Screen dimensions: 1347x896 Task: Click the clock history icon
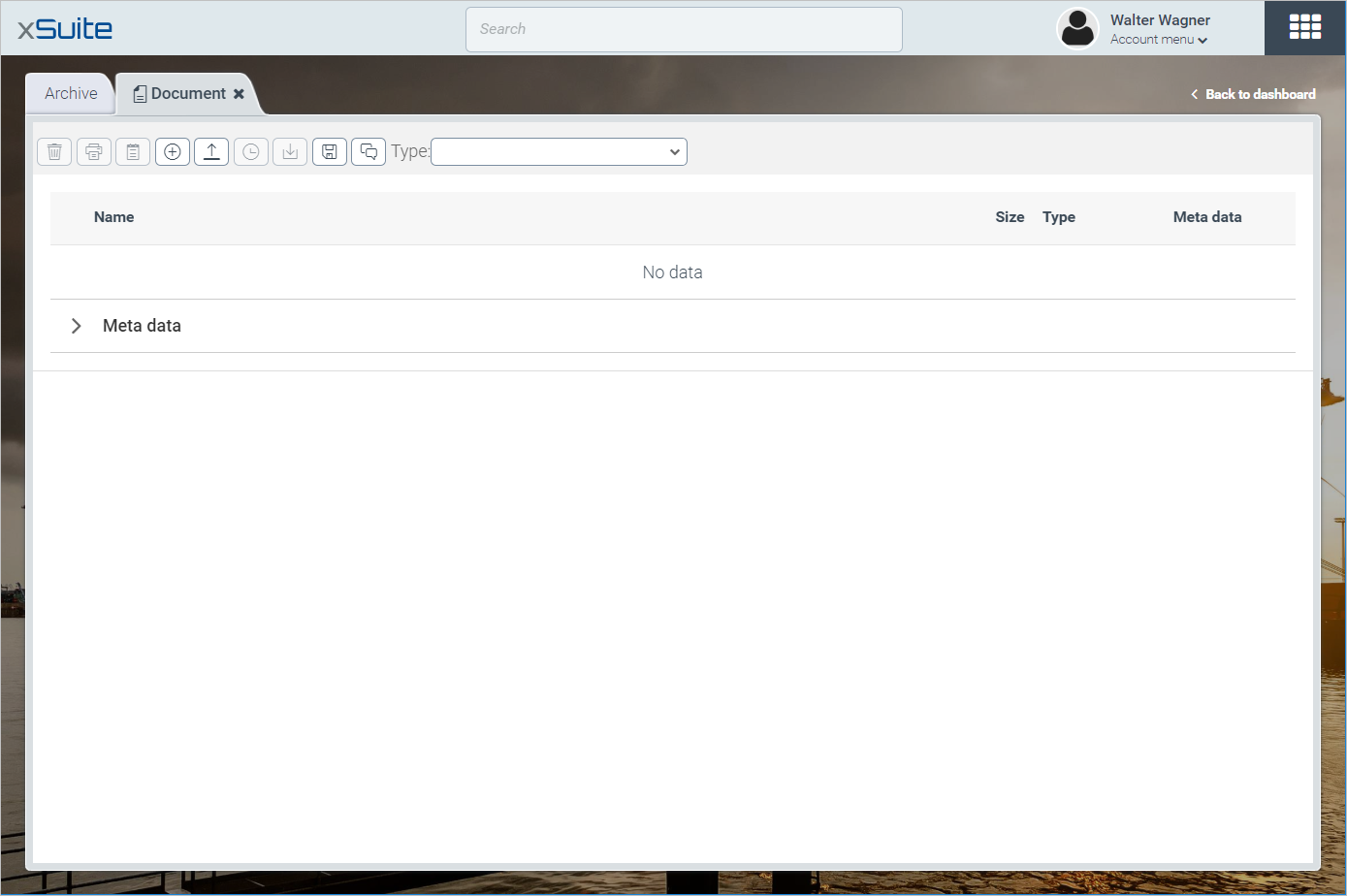pyautogui.click(x=251, y=151)
